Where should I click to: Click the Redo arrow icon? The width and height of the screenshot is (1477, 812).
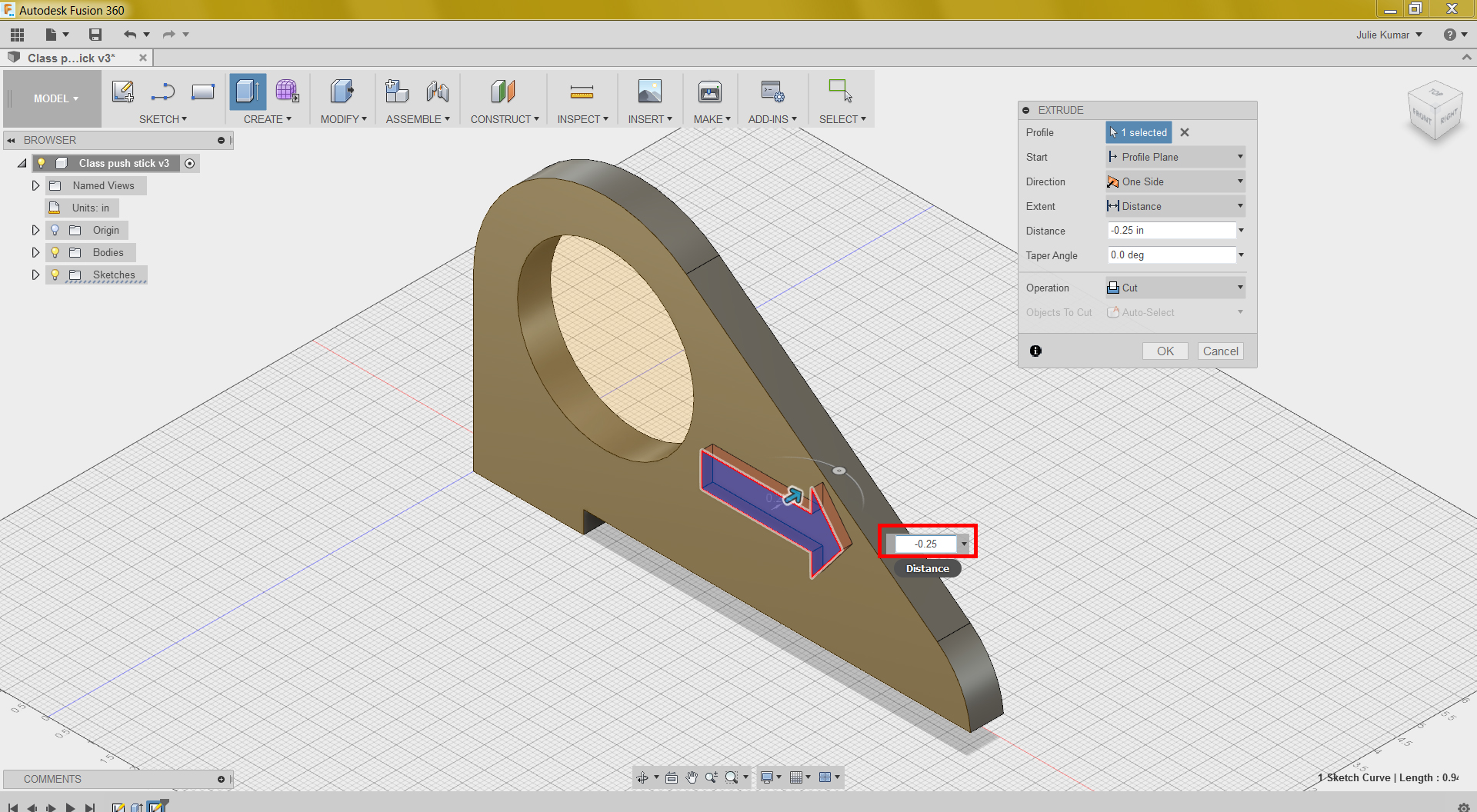click(168, 35)
